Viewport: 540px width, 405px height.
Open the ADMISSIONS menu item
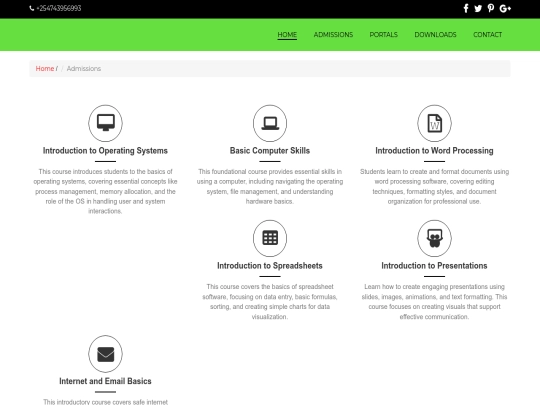pos(333,35)
